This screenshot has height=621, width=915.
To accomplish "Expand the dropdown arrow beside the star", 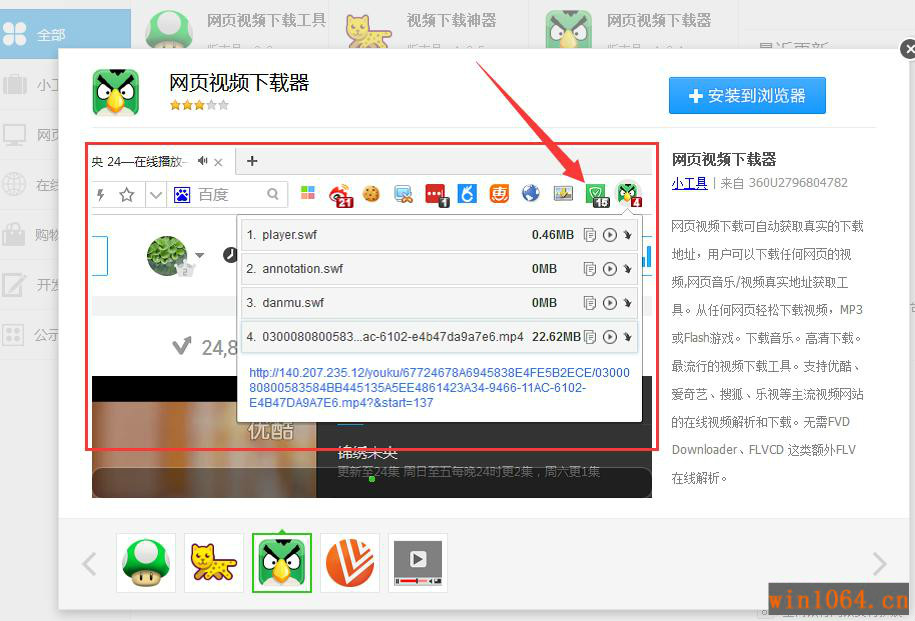I will [155, 194].
